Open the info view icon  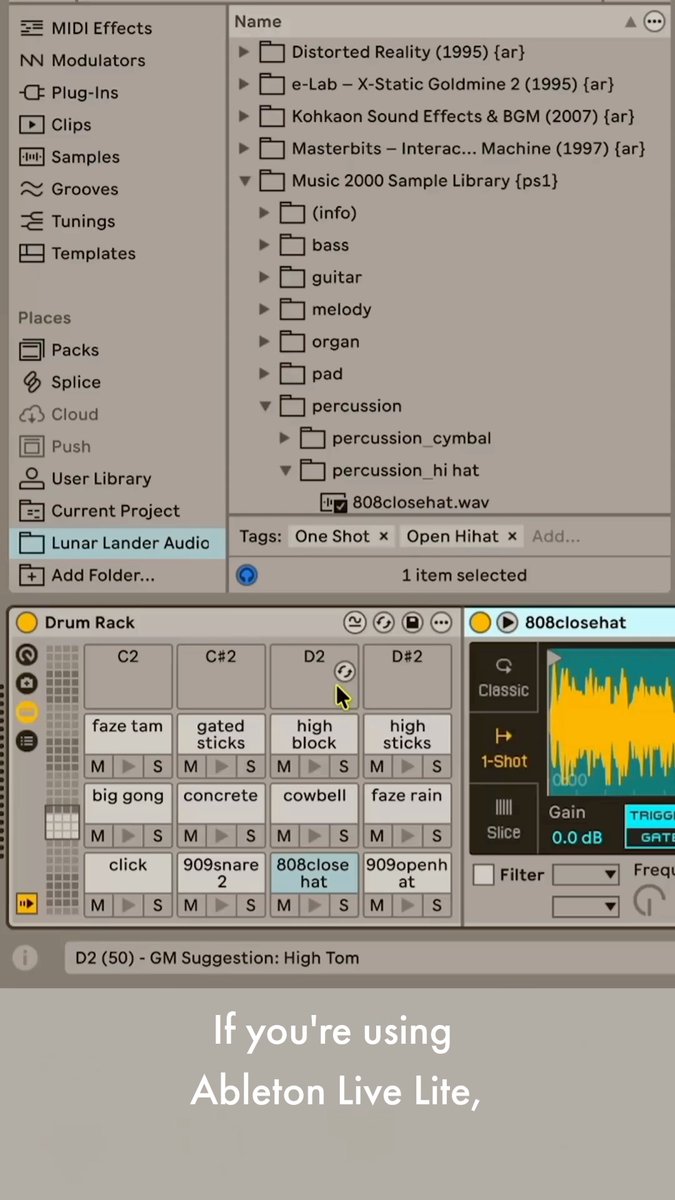26,958
